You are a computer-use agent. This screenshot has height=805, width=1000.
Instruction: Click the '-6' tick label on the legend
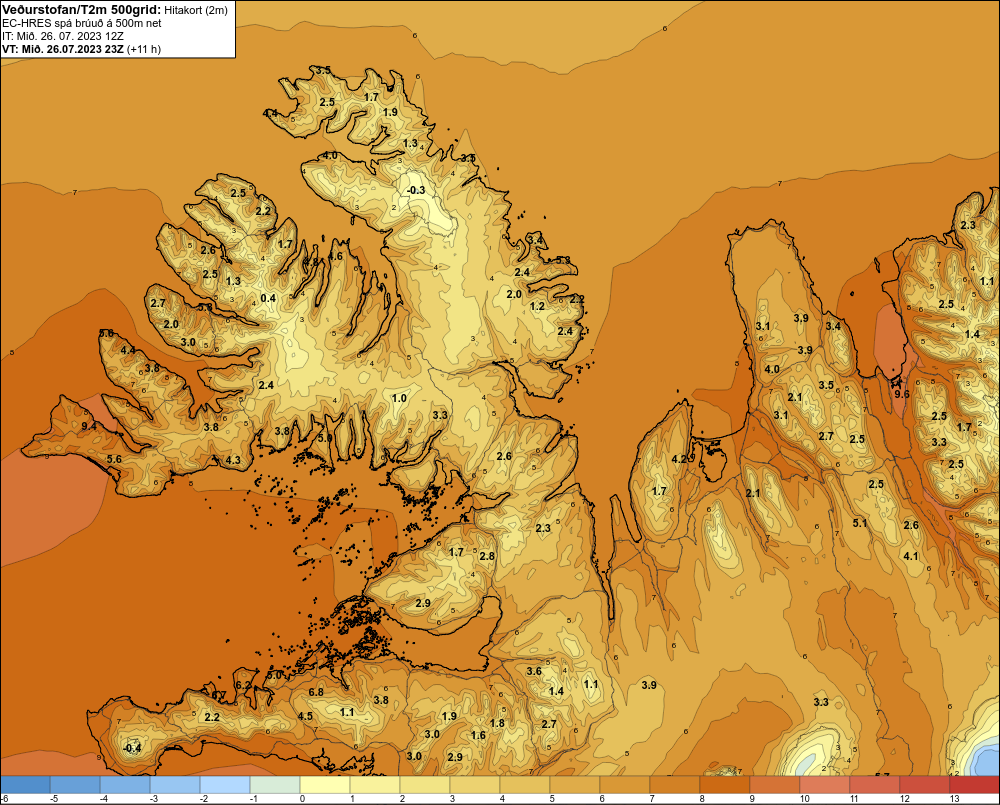click(x=4, y=799)
